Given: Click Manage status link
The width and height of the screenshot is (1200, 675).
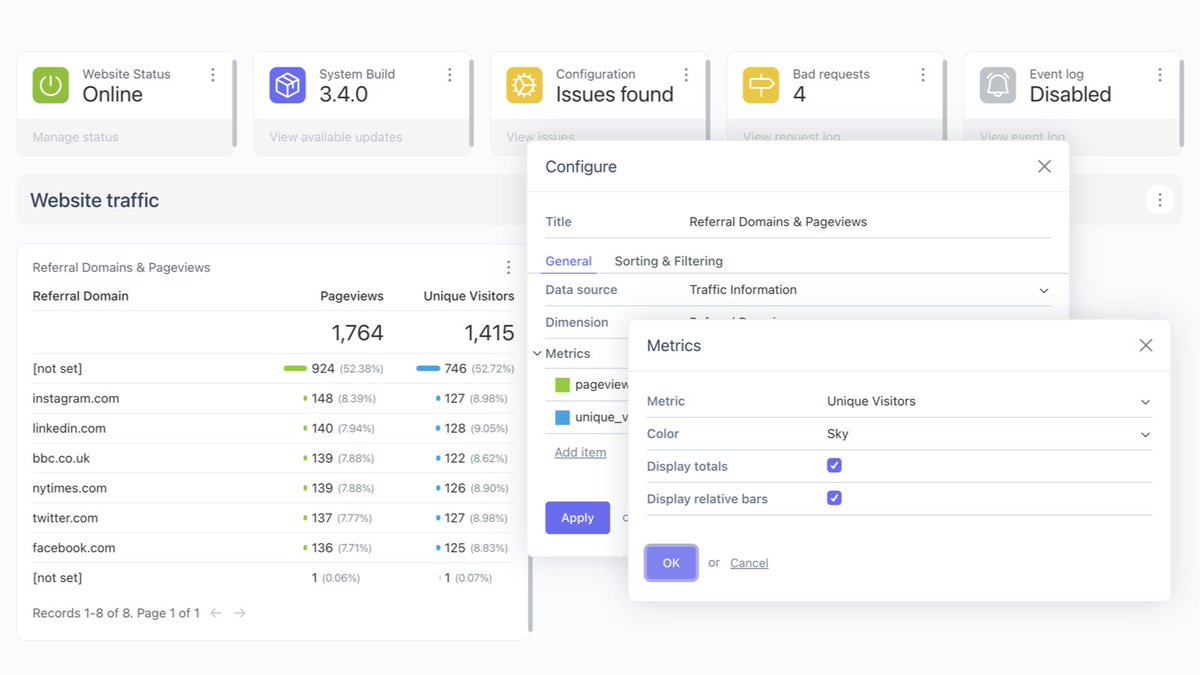Looking at the screenshot, I should pyautogui.click(x=75, y=137).
